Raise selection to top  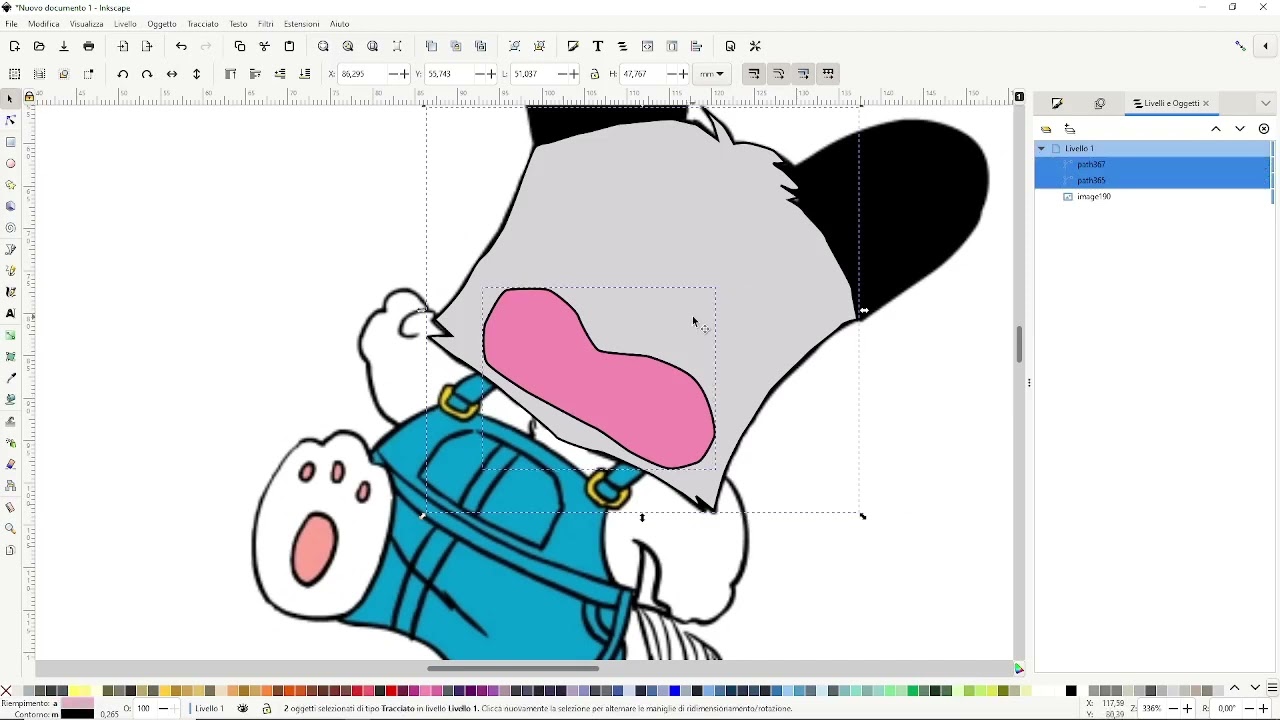coord(231,74)
